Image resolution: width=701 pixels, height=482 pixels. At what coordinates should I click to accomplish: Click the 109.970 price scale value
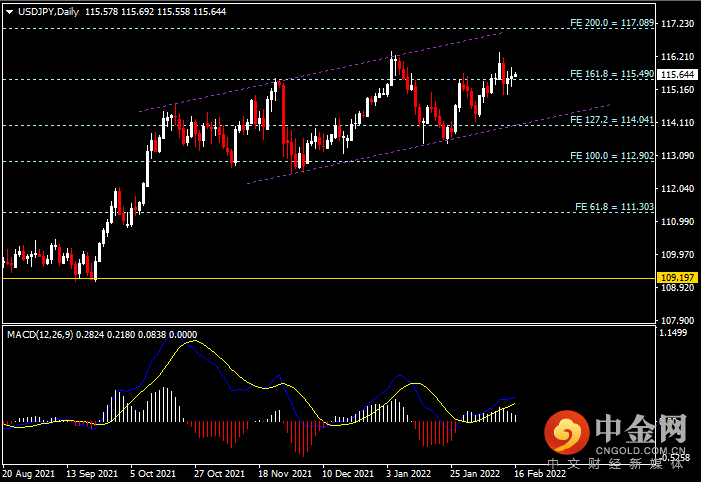point(677,255)
